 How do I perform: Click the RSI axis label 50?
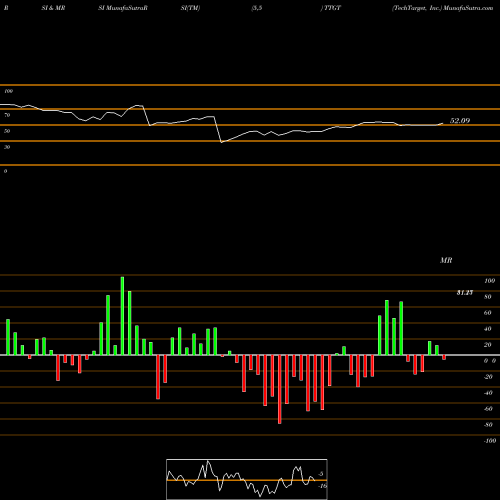(7, 131)
